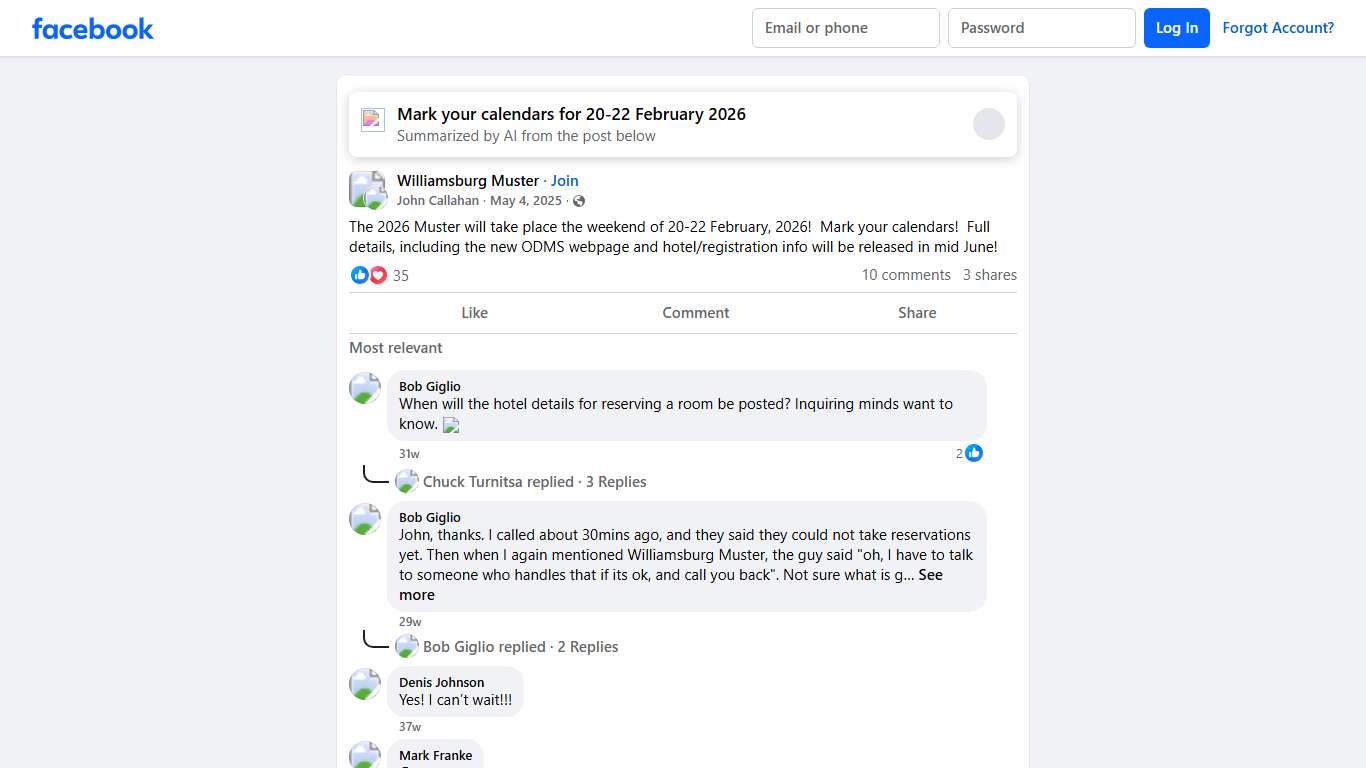Viewport: 1366px width, 768px height.
Task: Open the Forgot Account link
Action: (1278, 28)
